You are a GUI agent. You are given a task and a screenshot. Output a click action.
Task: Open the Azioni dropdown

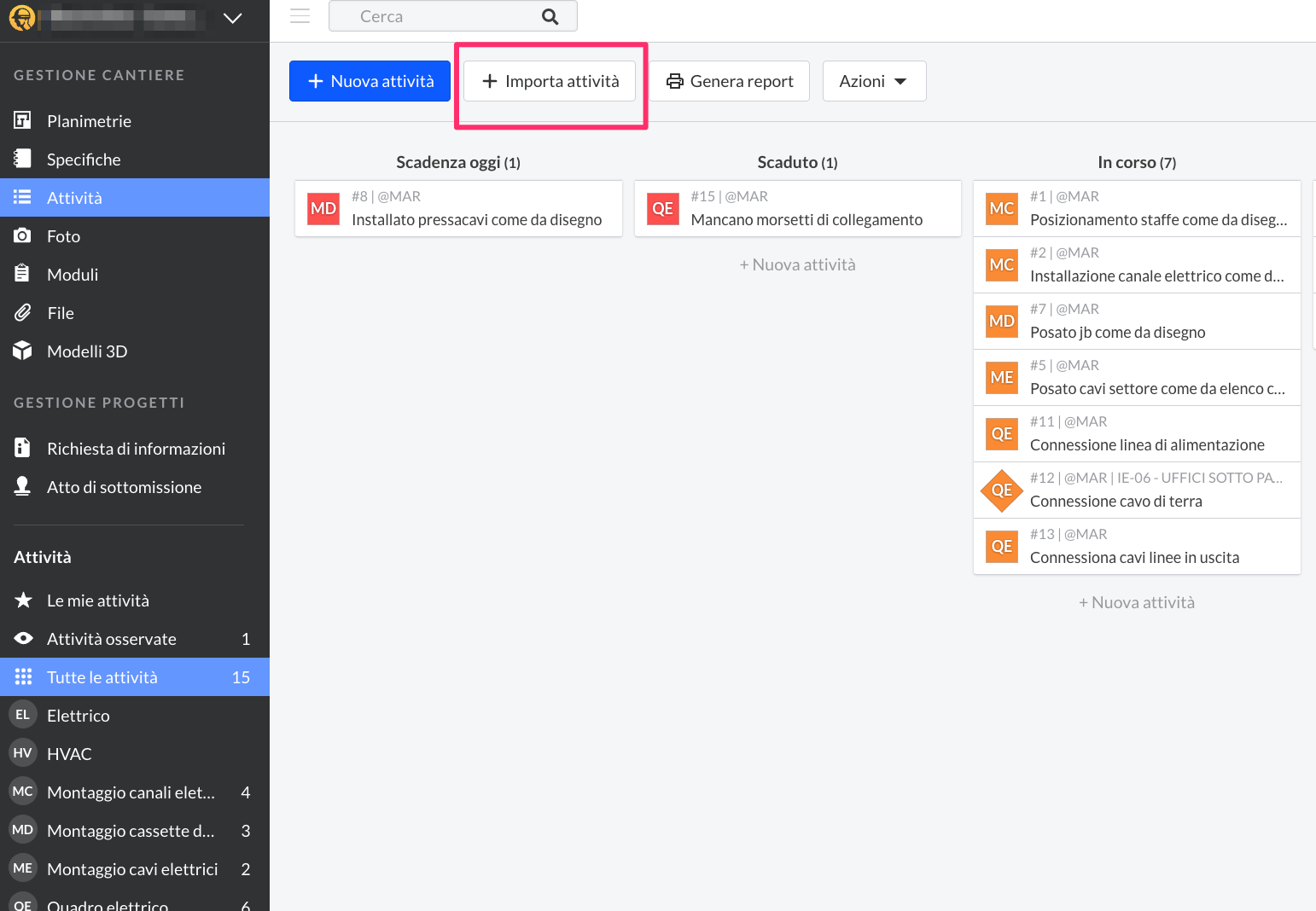pyautogui.click(x=873, y=81)
